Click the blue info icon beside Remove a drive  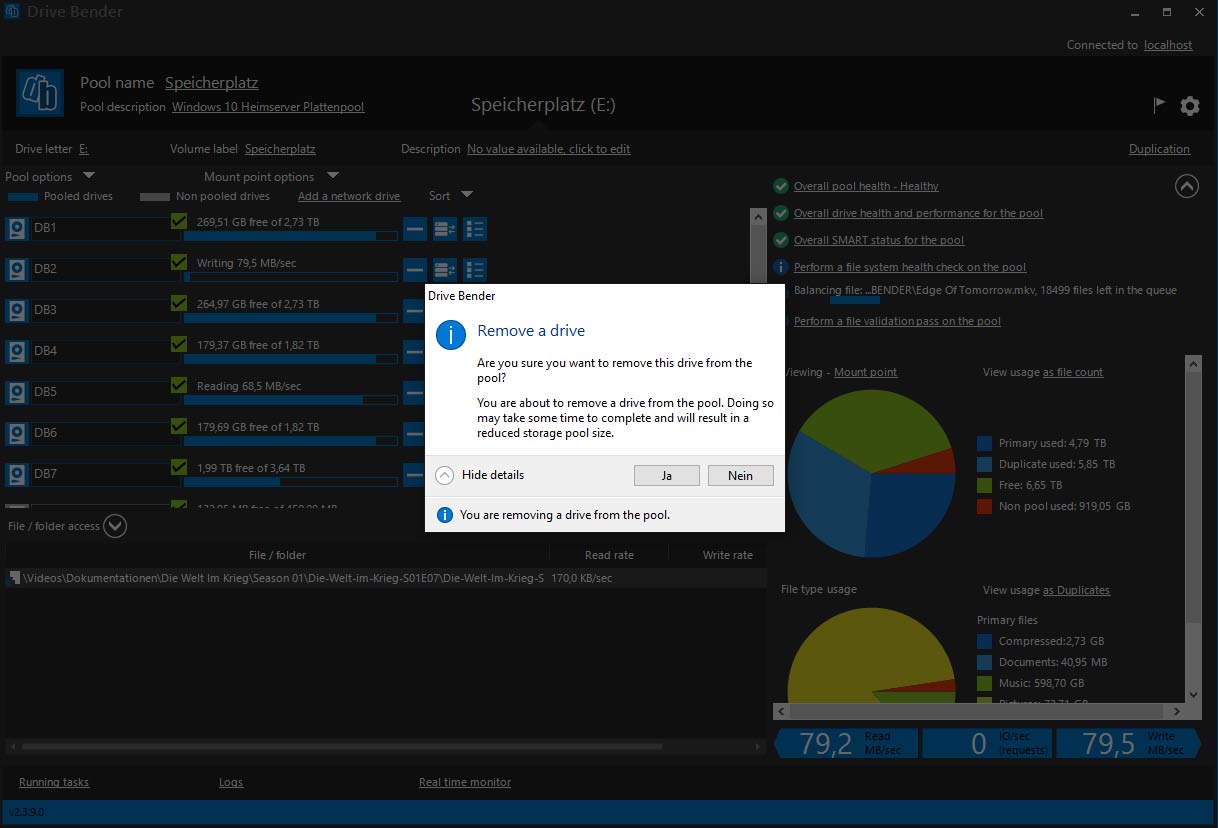[x=452, y=334]
